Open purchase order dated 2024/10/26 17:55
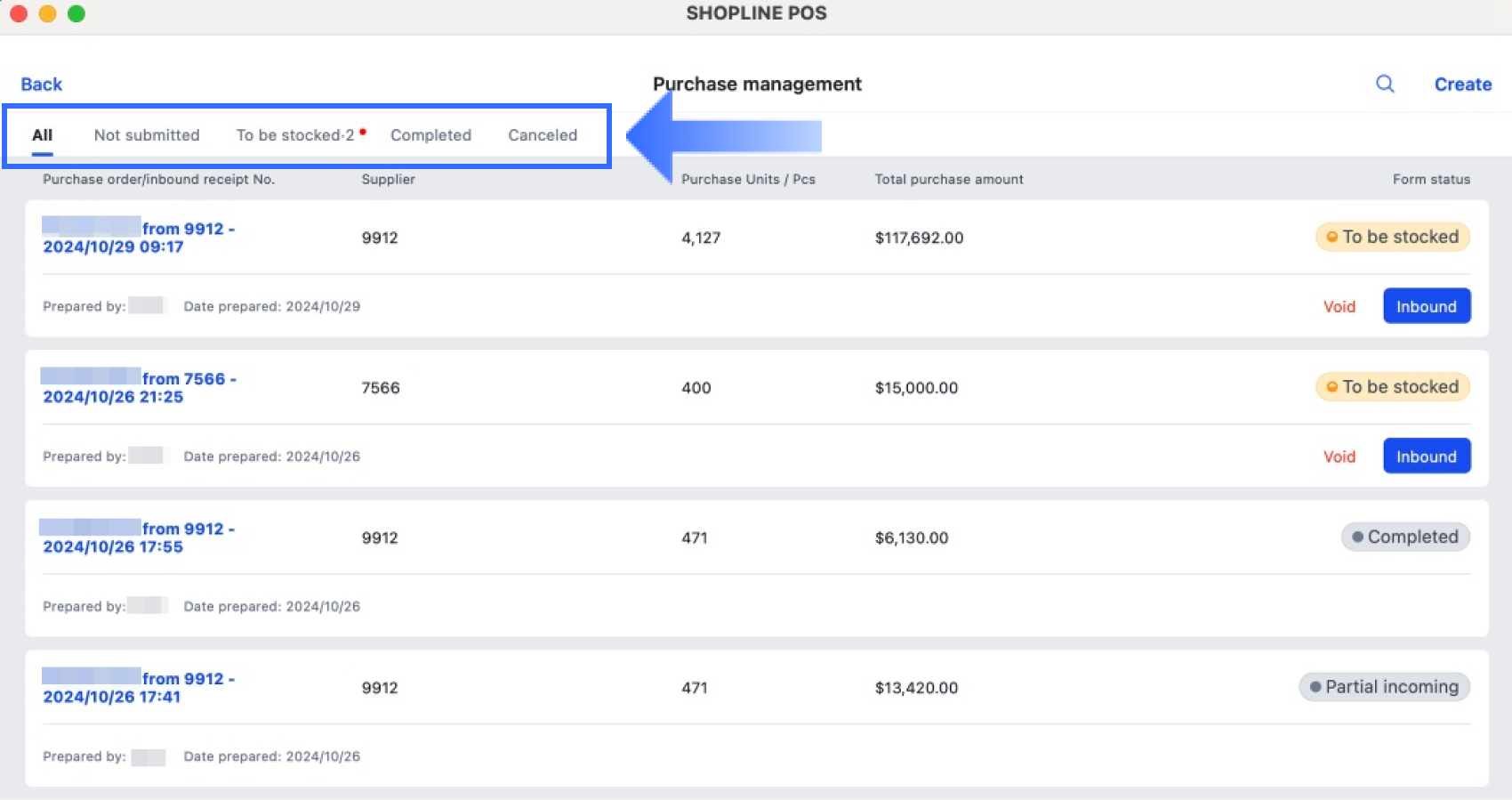 139,537
